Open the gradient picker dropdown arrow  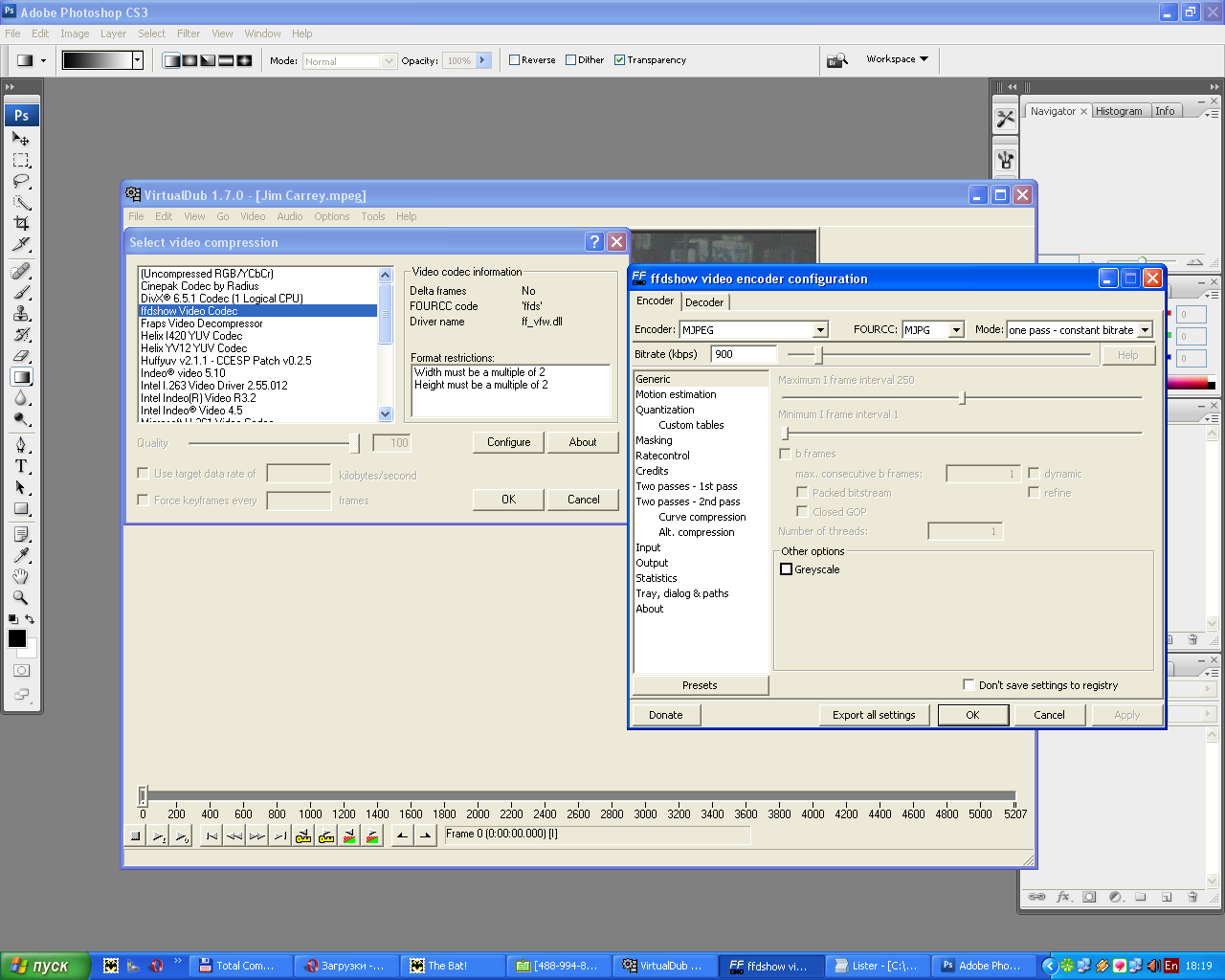click(137, 60)
